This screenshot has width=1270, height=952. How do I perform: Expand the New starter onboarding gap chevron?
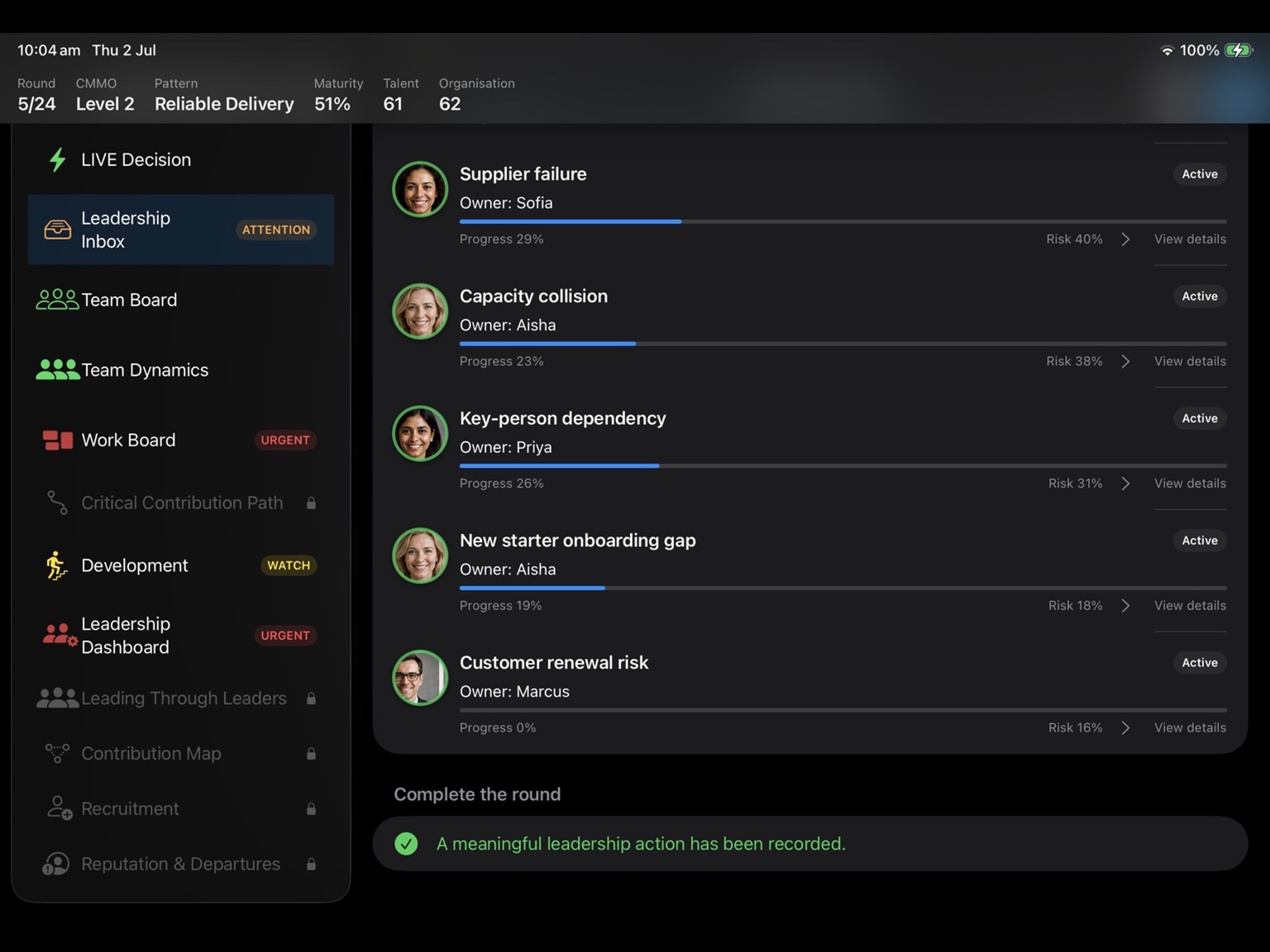tap(1125, 606)
